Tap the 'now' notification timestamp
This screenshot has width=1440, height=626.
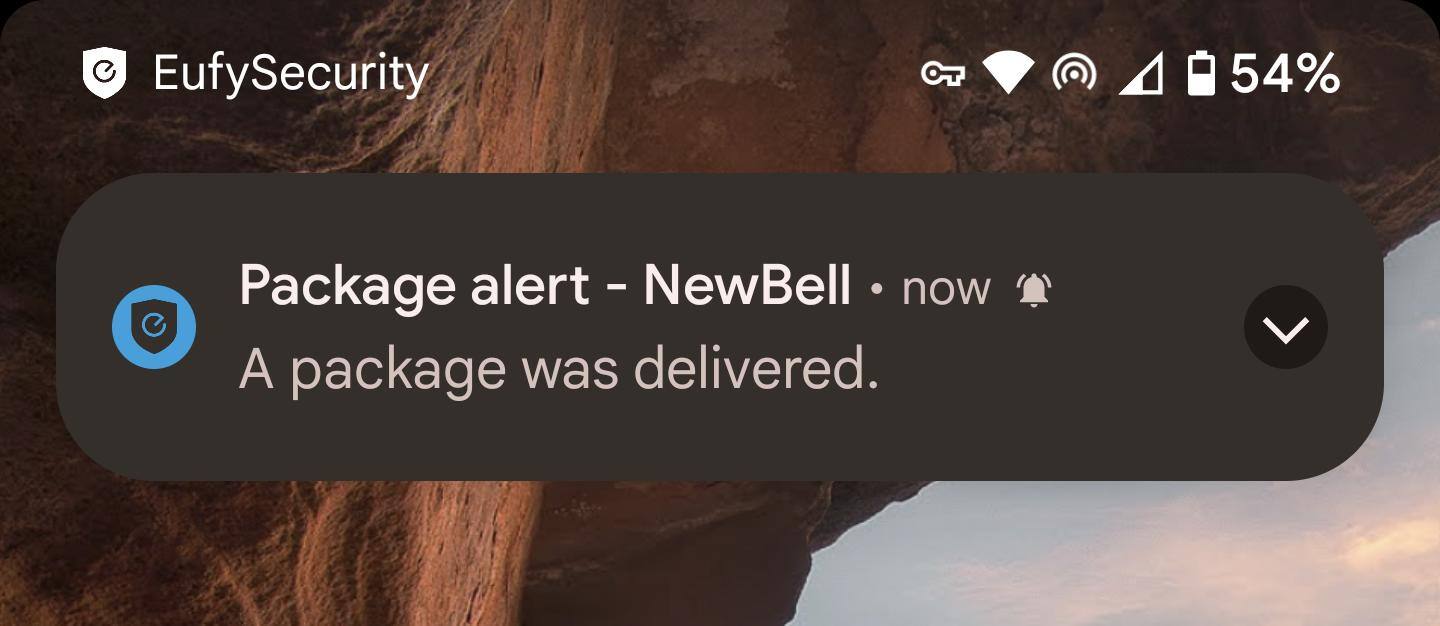pos(946,290)
